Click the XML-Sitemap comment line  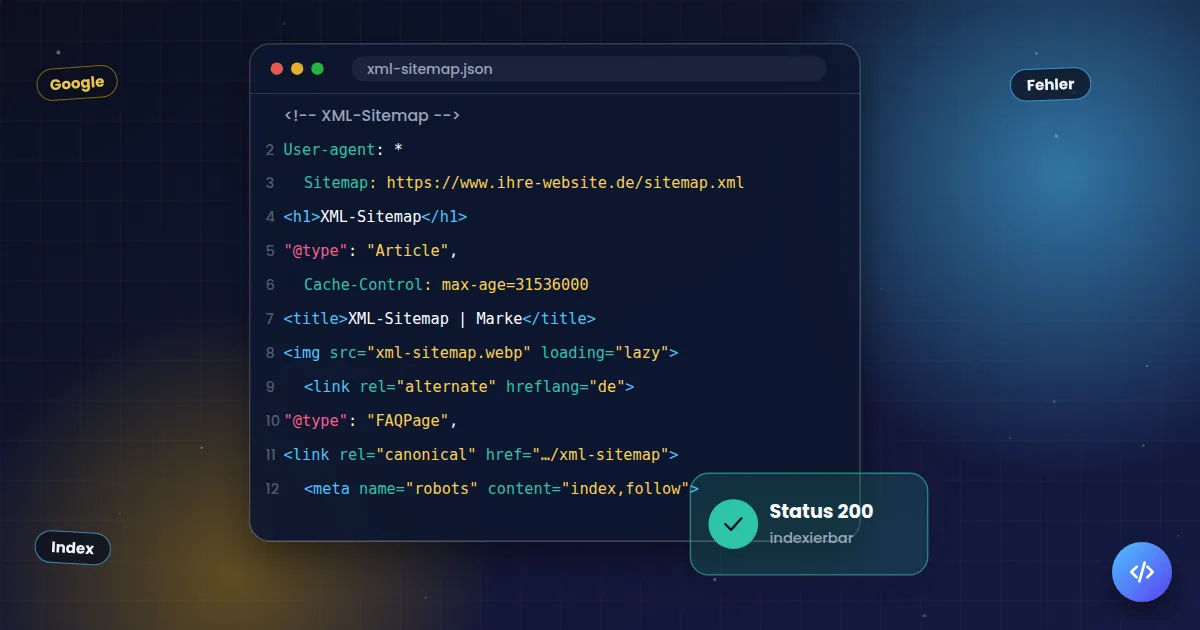point(372,116)
